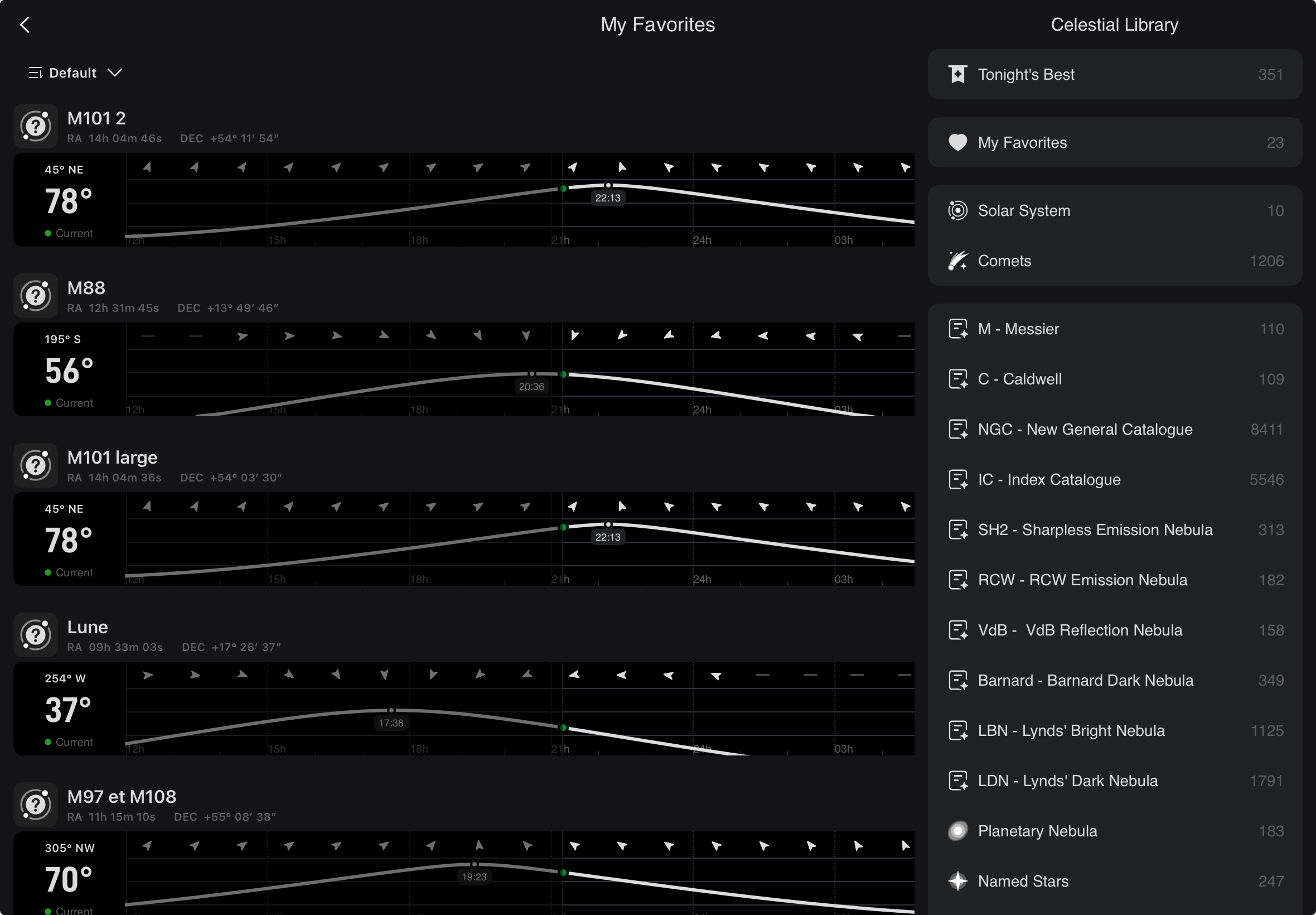Click M88 RA 12h 31m 45s coordinates

coord(113,308)
